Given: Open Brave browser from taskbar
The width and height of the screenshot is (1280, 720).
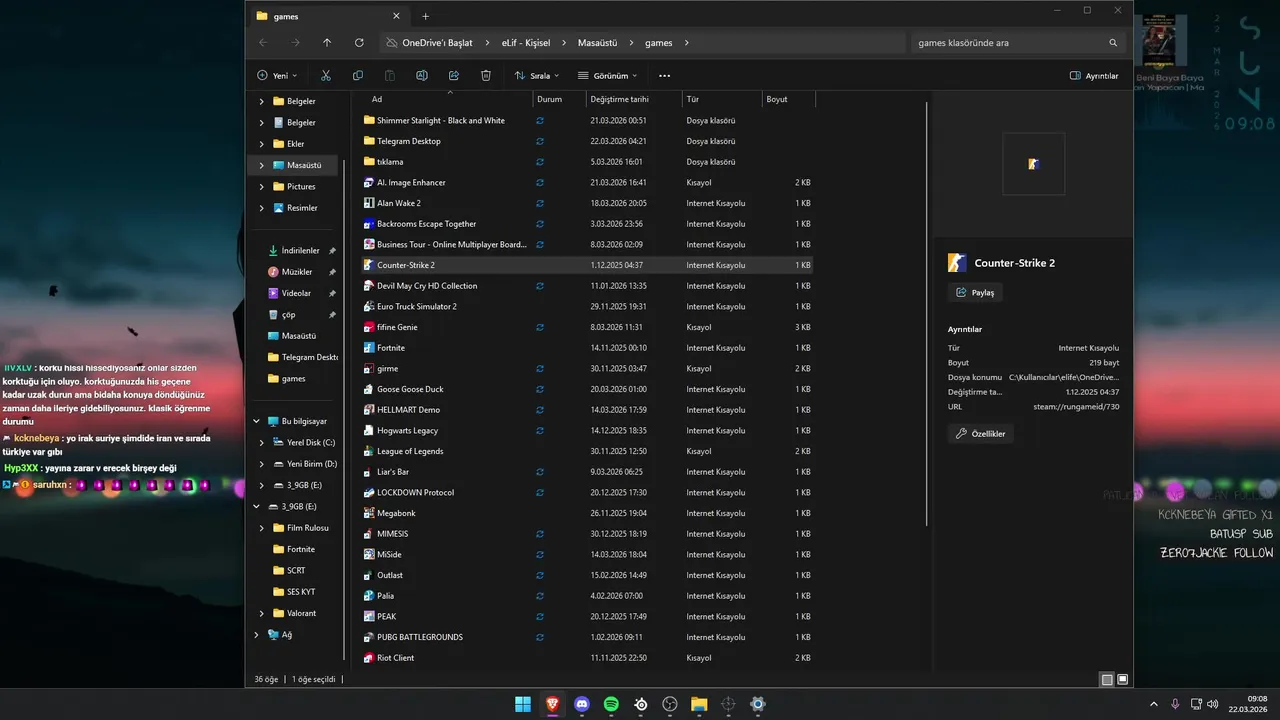Looking at the screenshot, I should click(553, 704).
